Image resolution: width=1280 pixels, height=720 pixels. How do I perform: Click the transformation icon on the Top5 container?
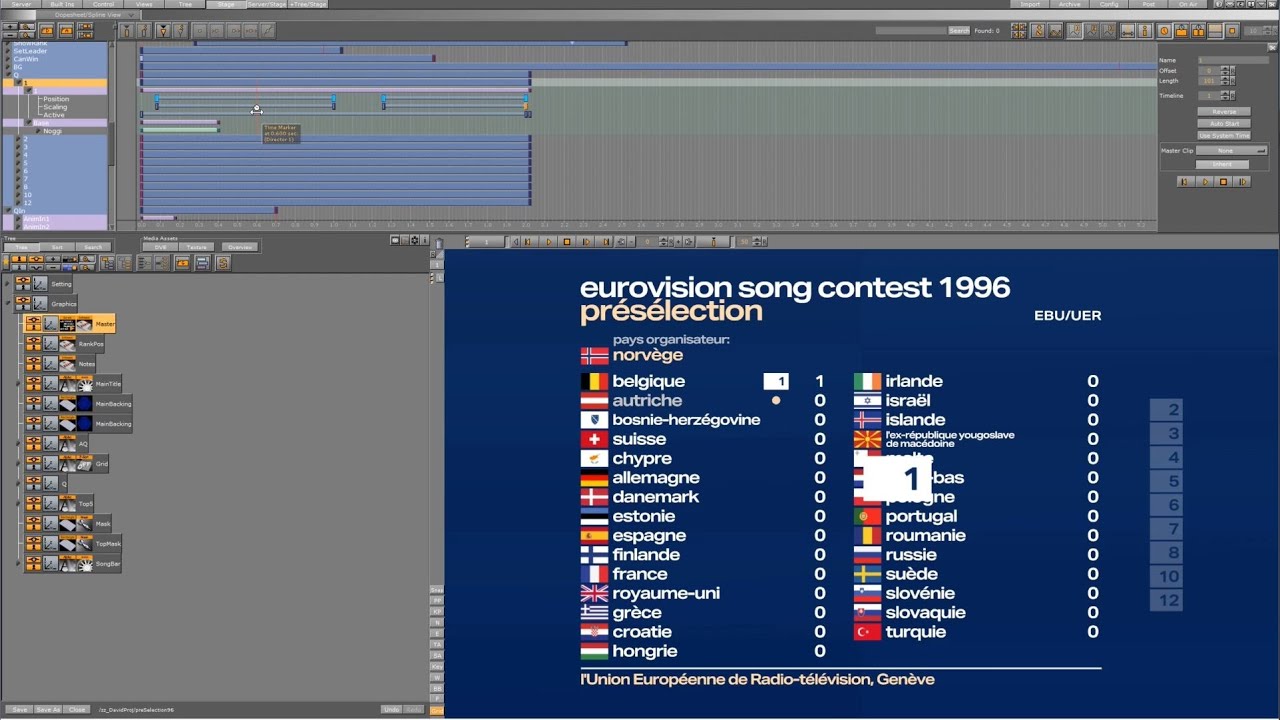click(50, 504)
